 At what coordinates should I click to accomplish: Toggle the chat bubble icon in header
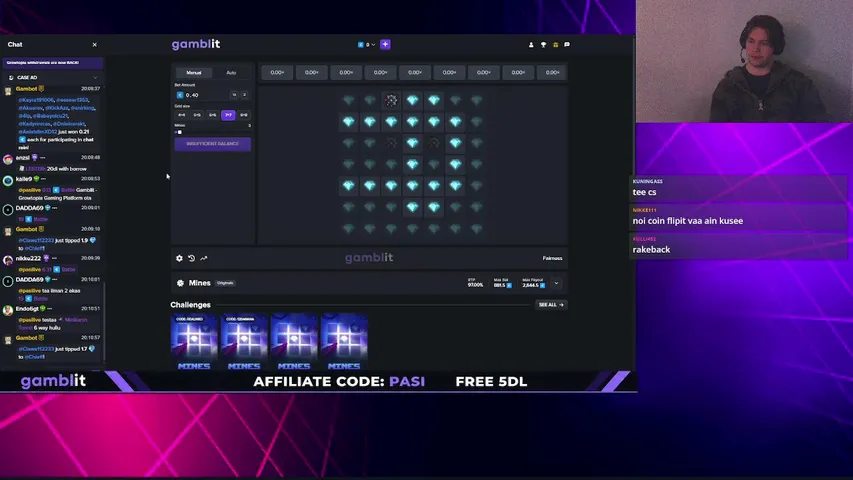[567, 45]
